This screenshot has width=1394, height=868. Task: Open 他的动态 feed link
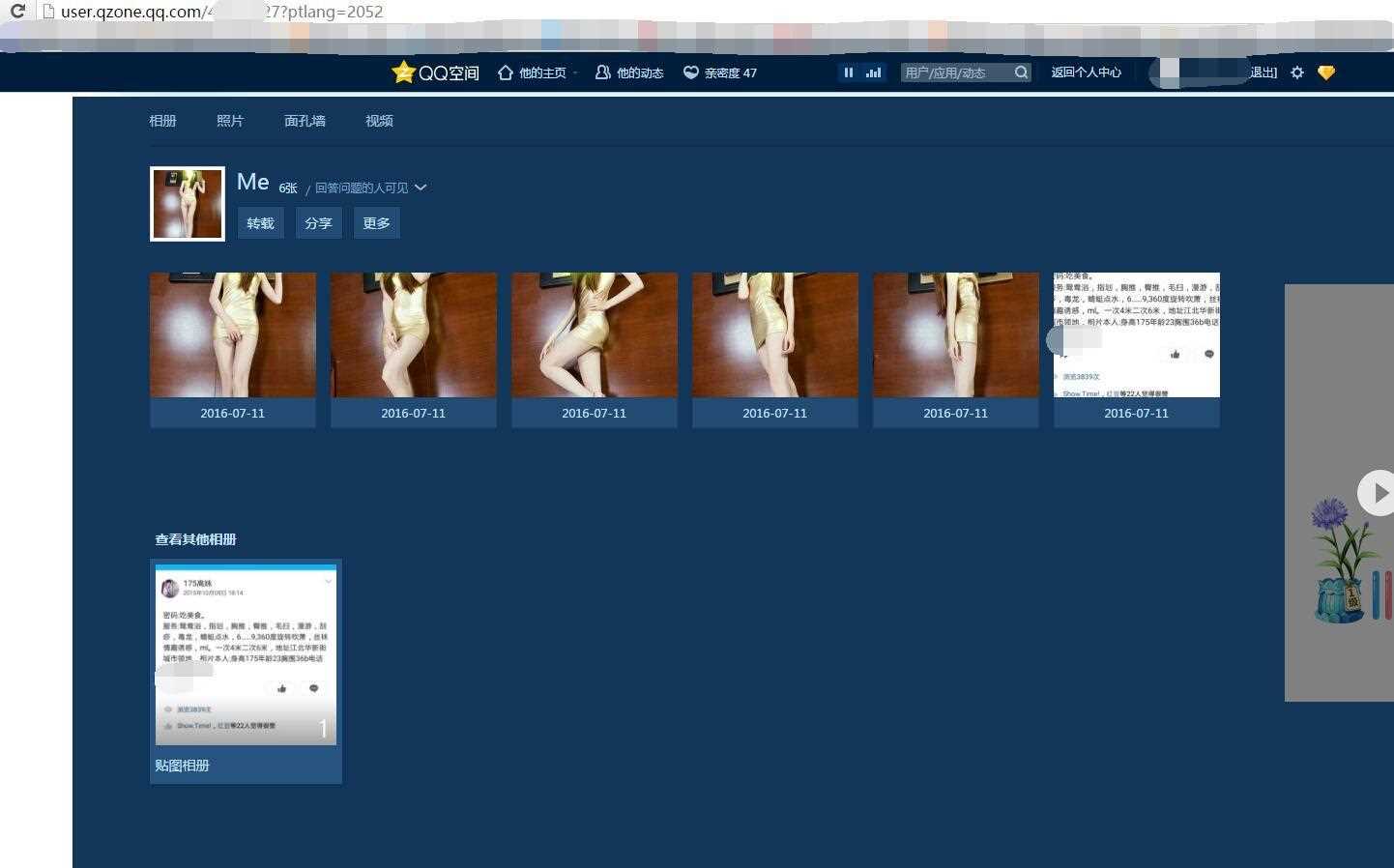click(629, 72)
